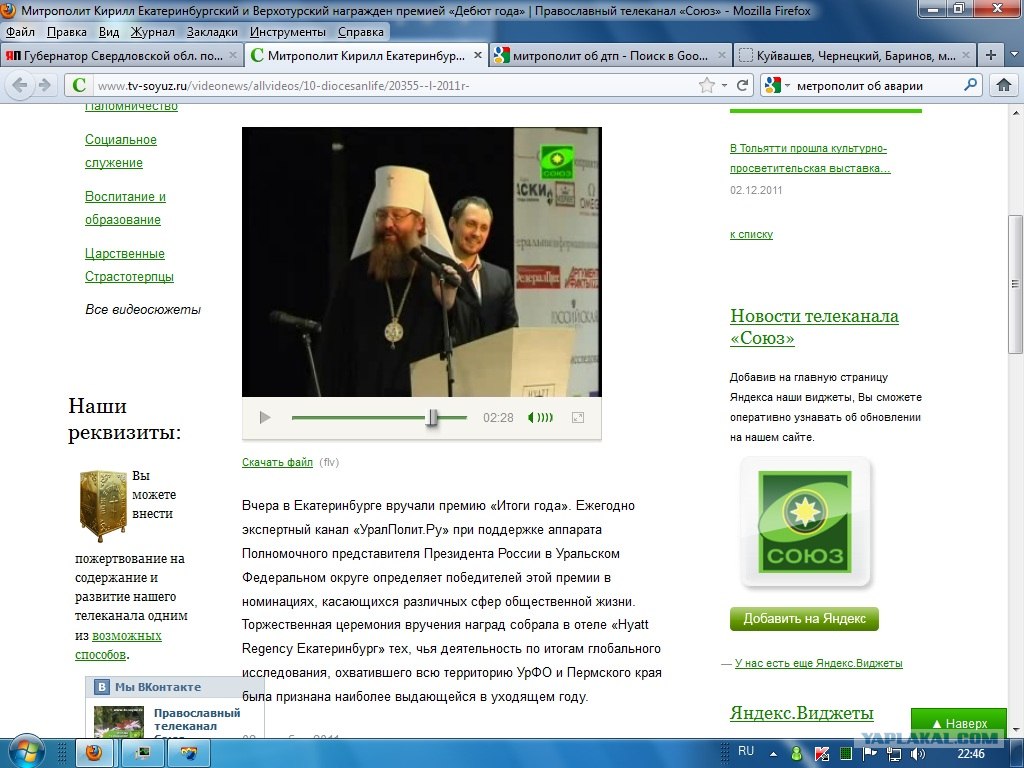Click the Firefox taskbar button
Screen dimensions: 1024x768
coord(94,753)
